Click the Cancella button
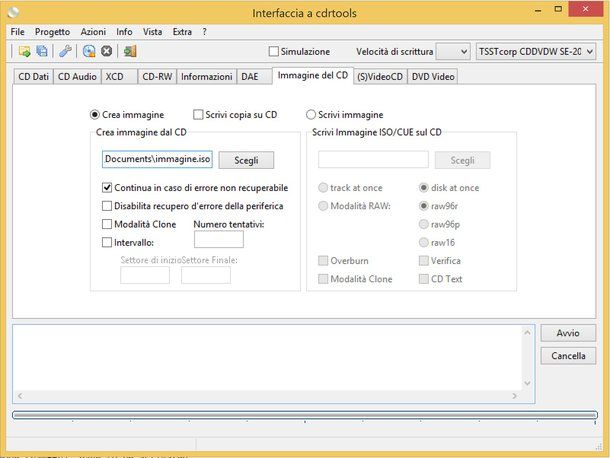The height and width of the screenshot is (458, 610). [x=568, y=356]
